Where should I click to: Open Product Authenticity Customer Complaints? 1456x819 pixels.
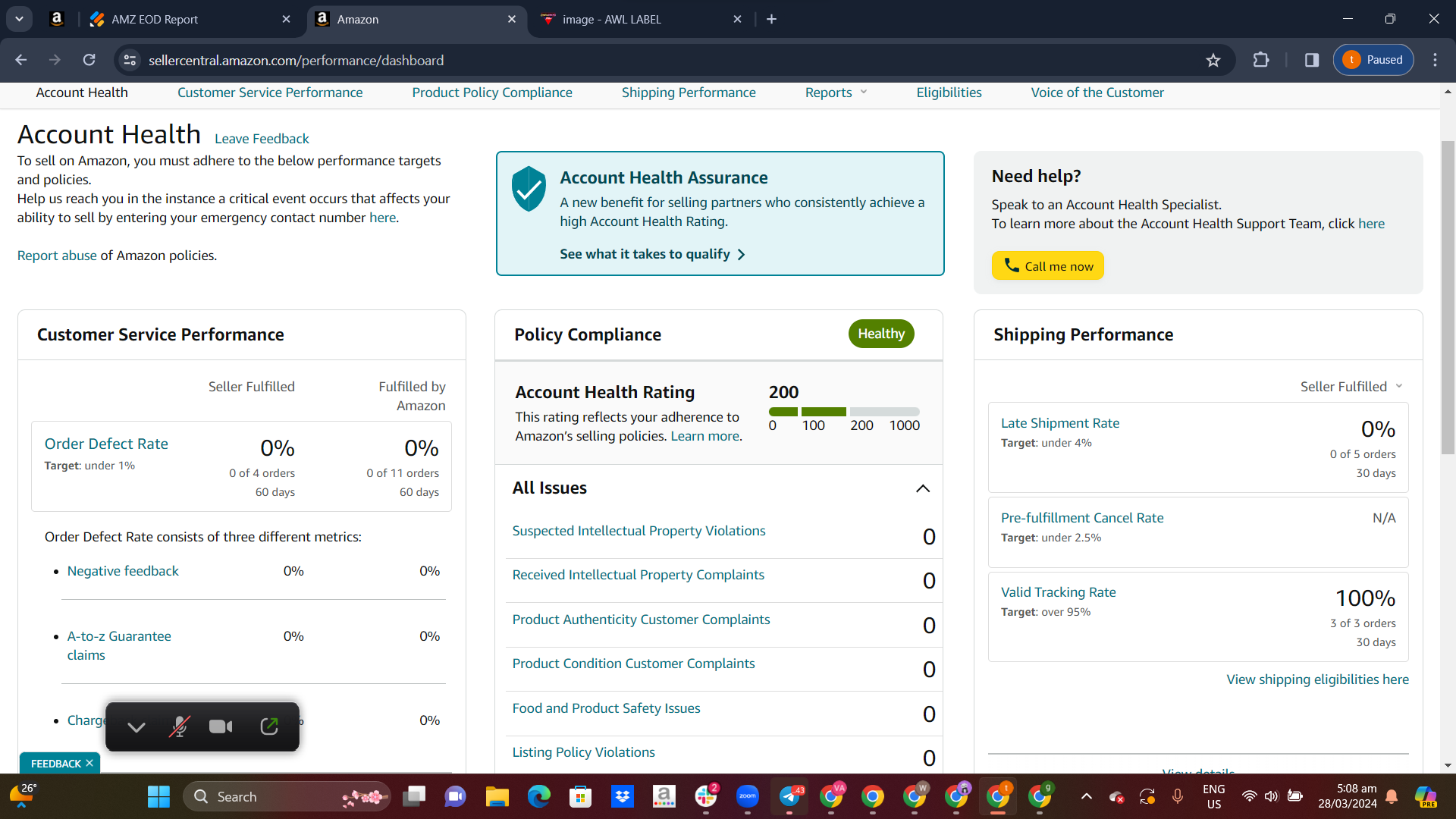click(641, 620)
